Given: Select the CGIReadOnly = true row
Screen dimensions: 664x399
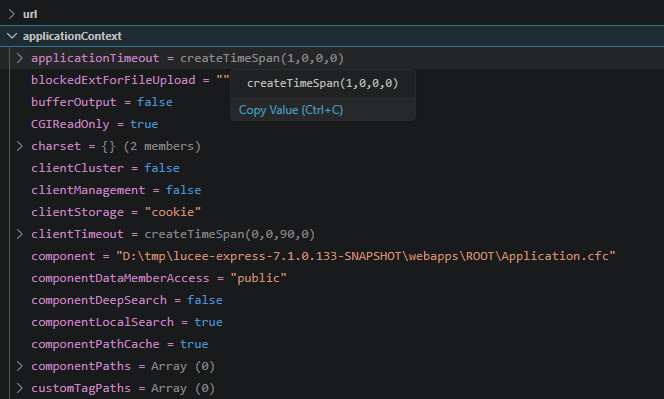Looking at the screenshot, I should pyautogui.click(x=332, y=124).
